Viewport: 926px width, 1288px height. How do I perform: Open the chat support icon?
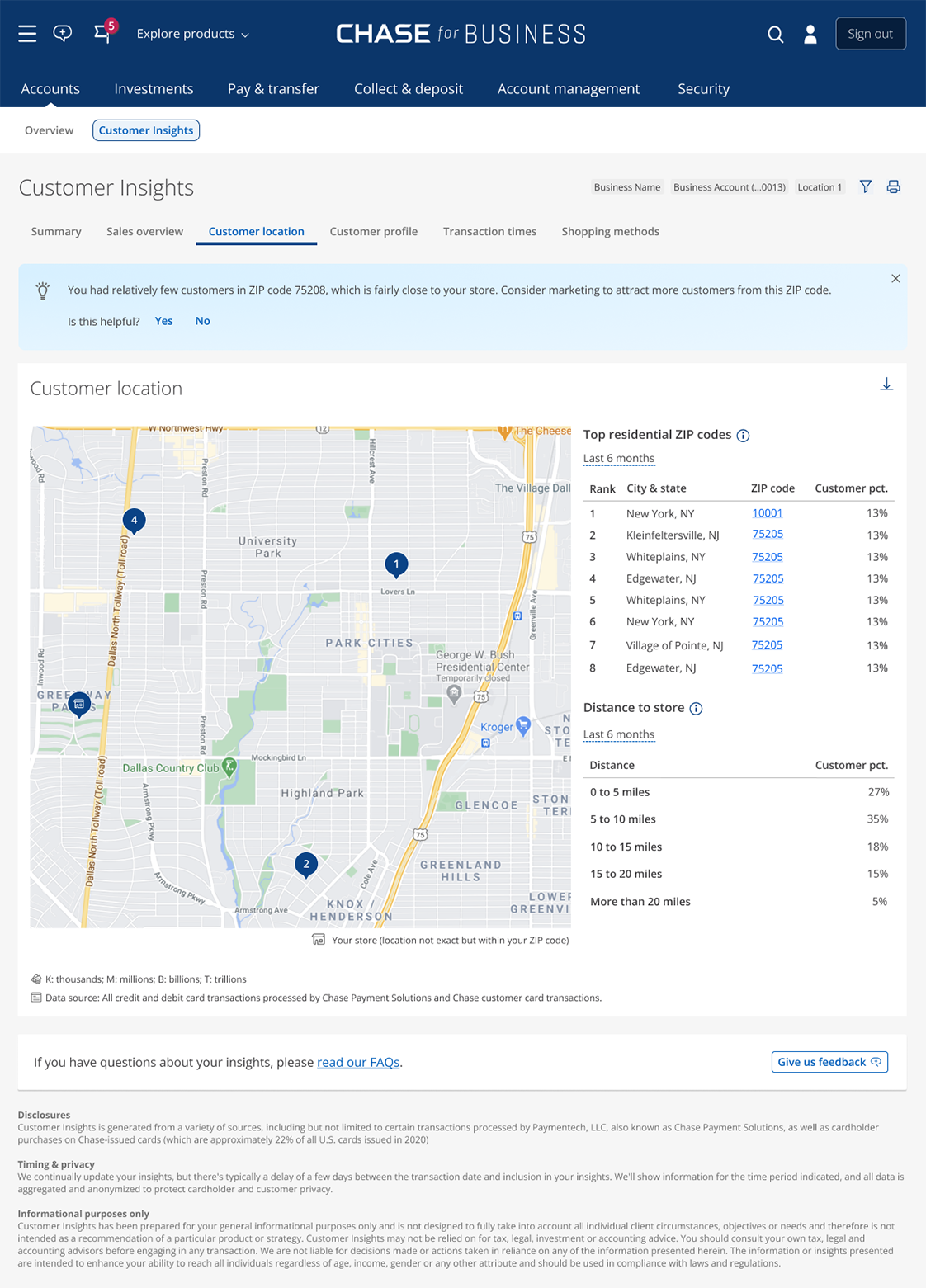click(x=63, y=34)
